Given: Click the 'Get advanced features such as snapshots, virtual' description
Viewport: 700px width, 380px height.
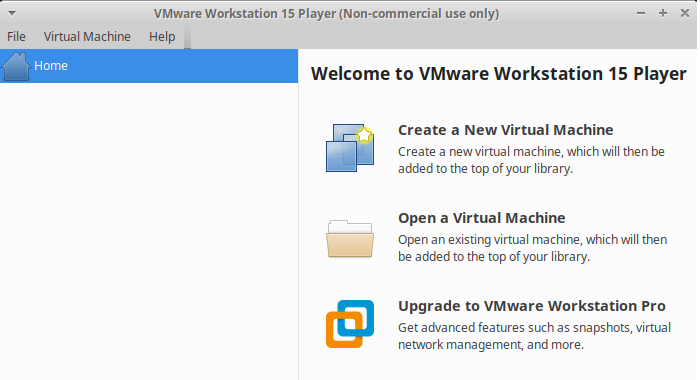Looking at the screenshot, I should coord(534,328).
